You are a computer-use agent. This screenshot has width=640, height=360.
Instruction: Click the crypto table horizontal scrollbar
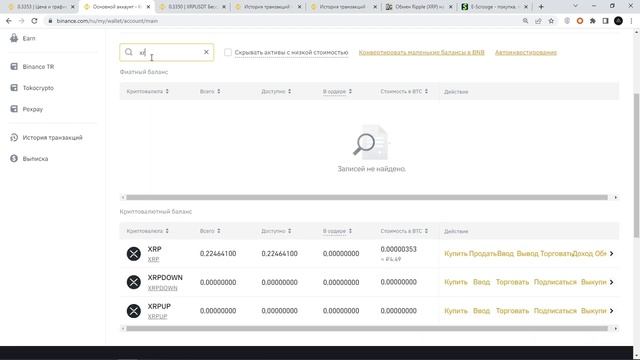(x=367, y=328)
